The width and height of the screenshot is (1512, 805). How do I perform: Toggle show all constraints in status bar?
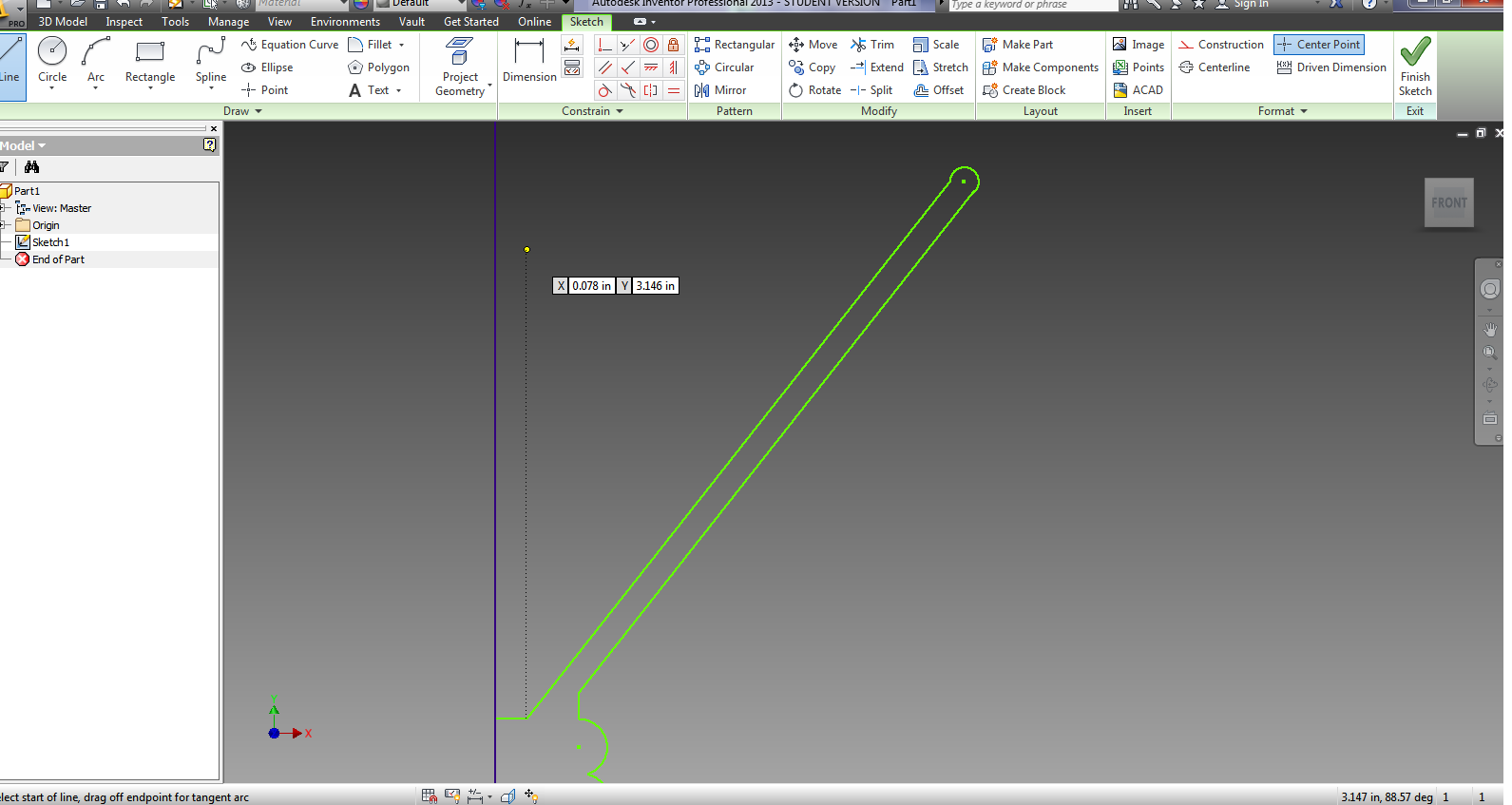coord(452,796)
